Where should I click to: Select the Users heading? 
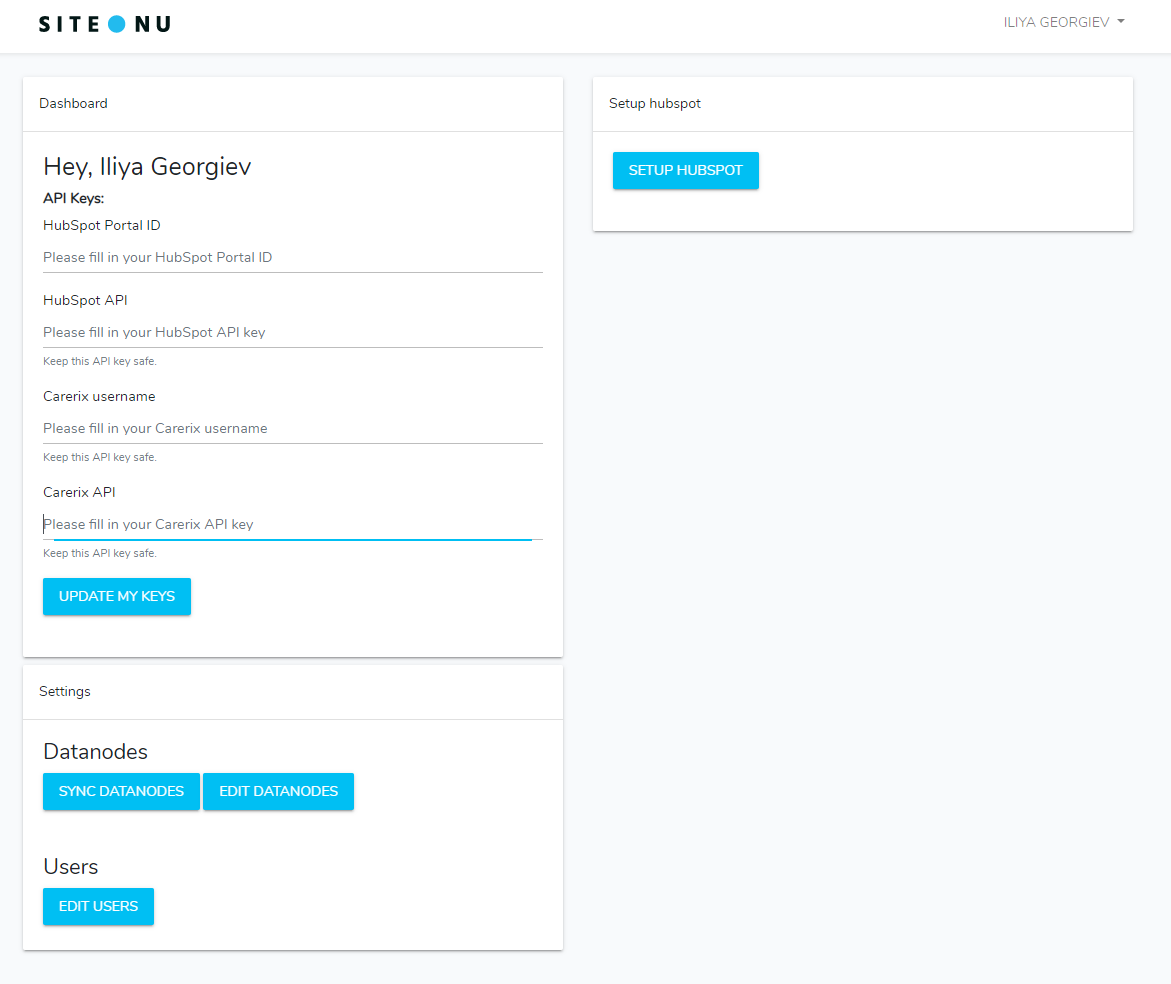(x=71, y=867)
